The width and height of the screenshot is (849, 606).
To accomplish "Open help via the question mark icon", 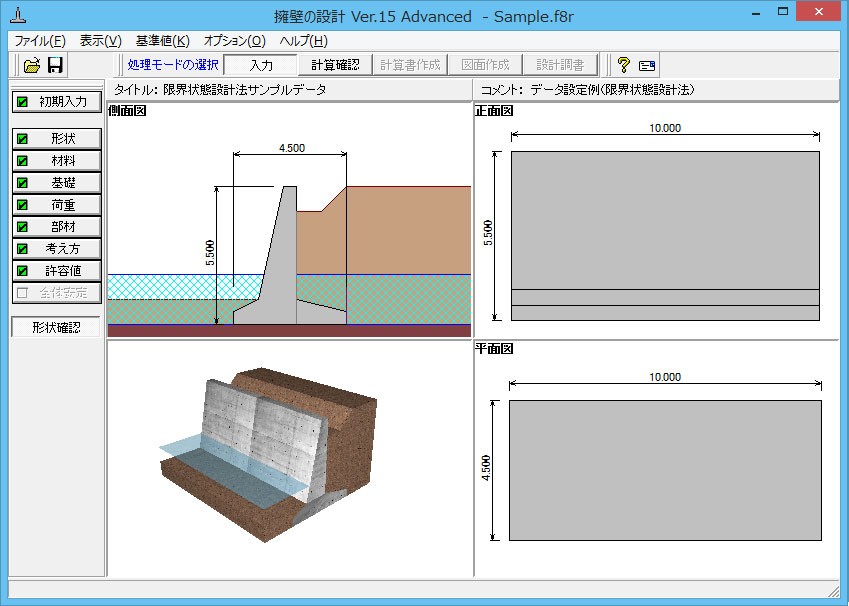I will [624, 65].
